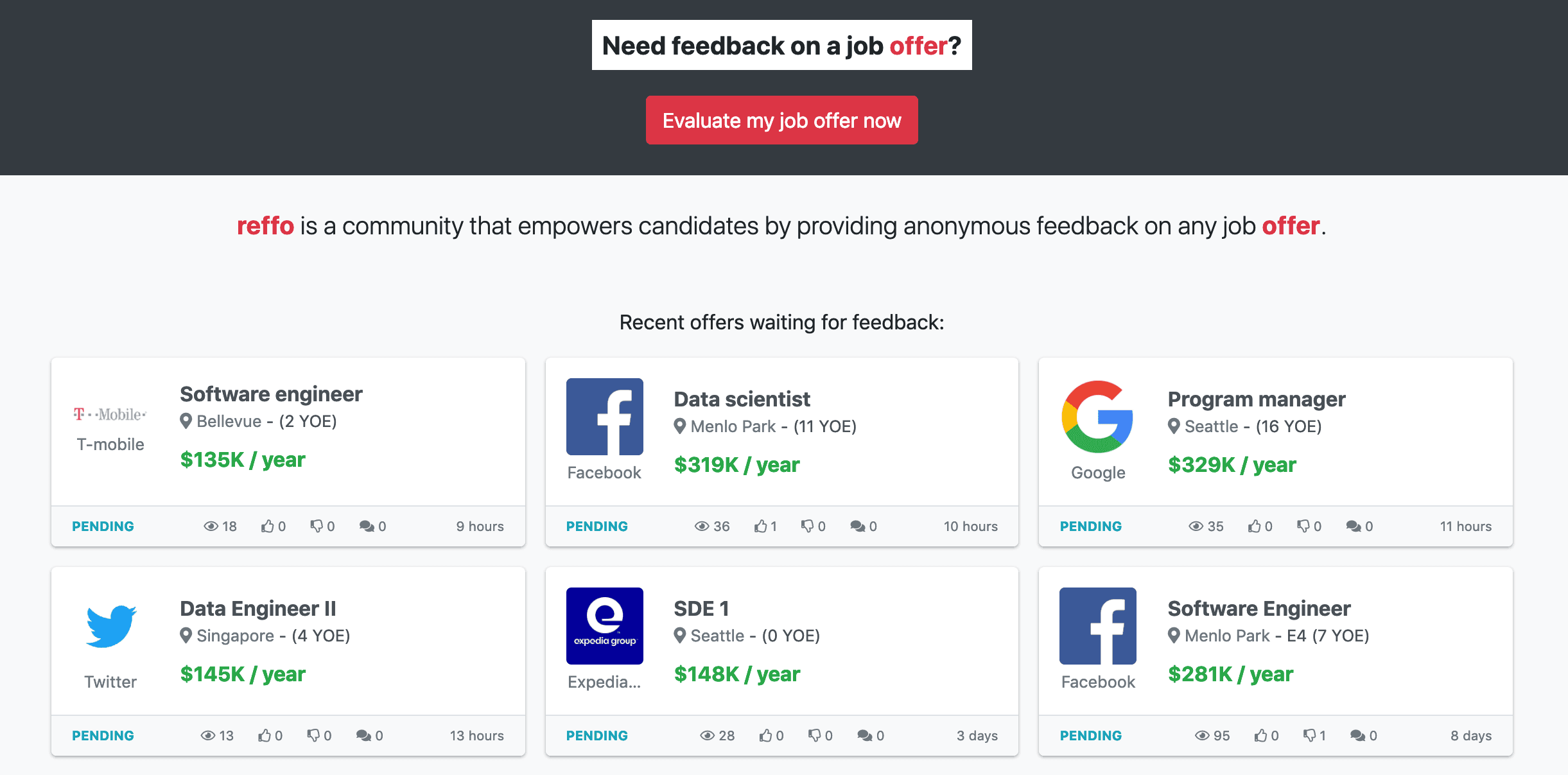Click the $281K / year salary text

[1230, 674]
